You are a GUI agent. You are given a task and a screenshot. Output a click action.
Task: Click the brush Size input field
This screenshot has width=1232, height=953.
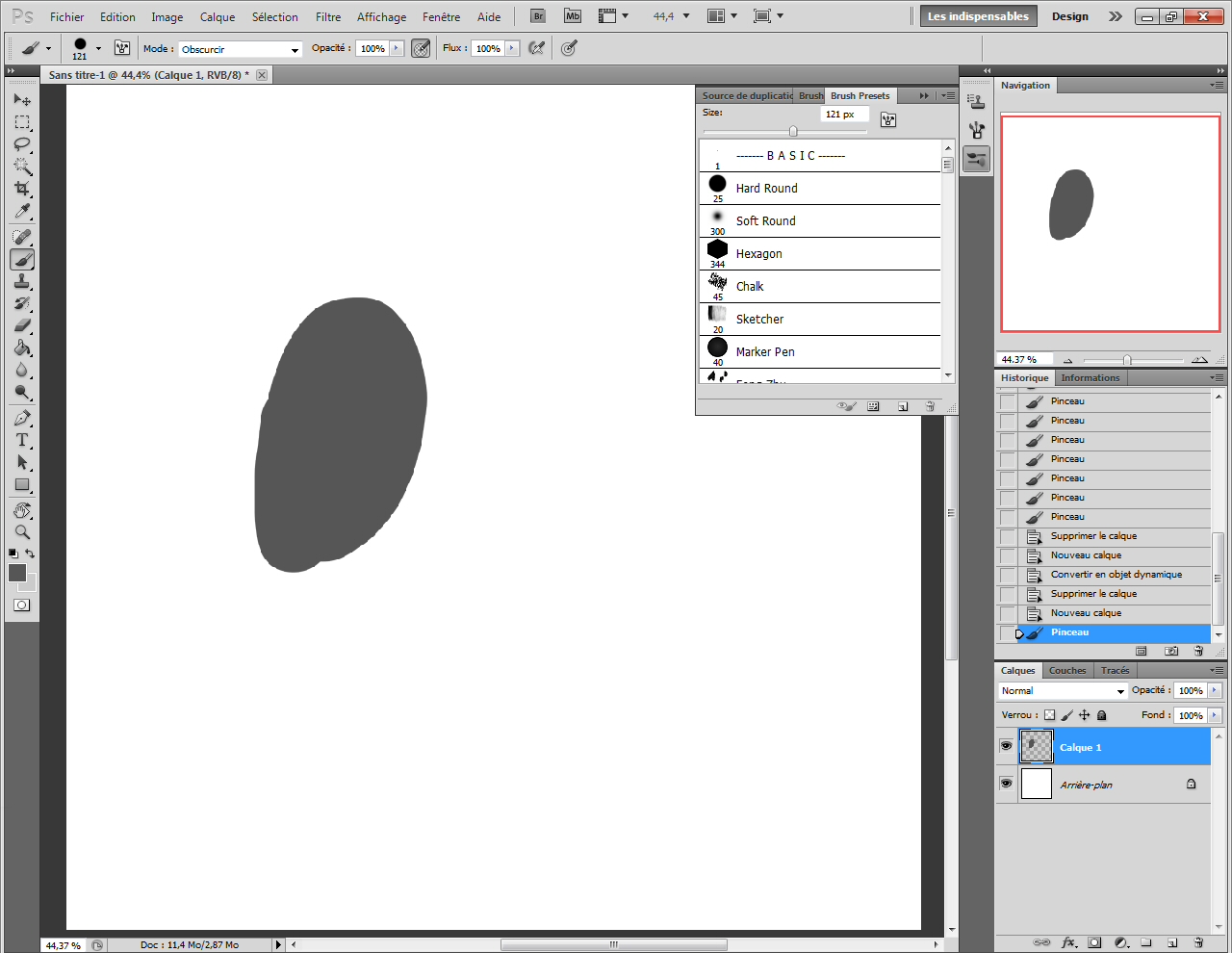(843, 115)
